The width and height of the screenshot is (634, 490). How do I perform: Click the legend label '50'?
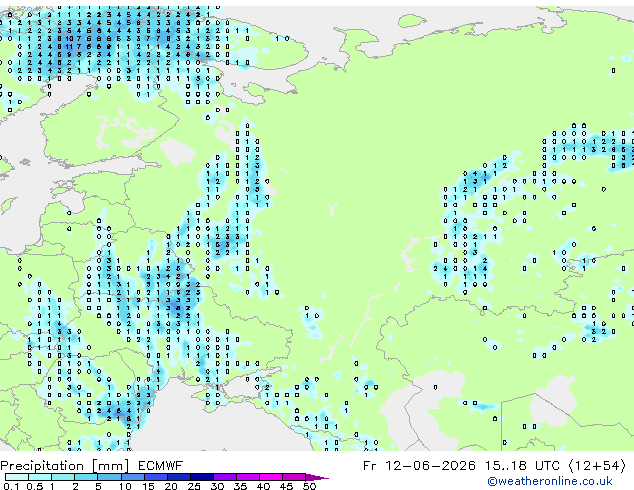tap(310, 486)
